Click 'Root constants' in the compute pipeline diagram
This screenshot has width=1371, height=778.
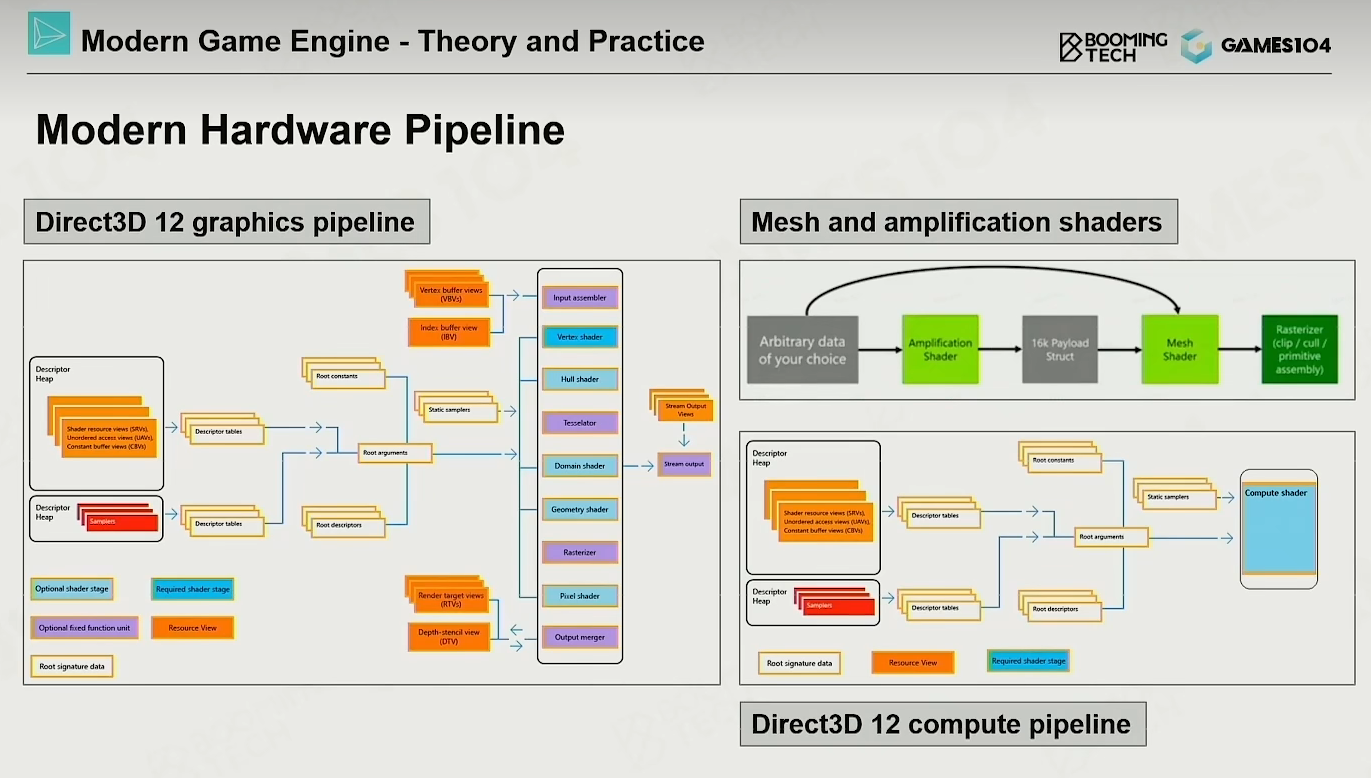coord(1064,462)
